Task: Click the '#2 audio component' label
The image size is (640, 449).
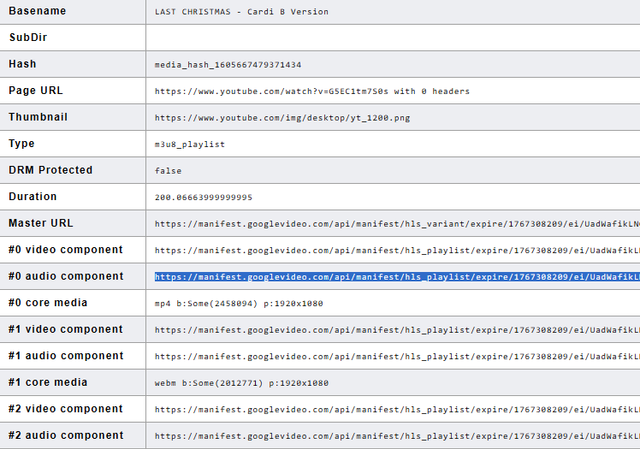Action: (x=66, y=436)
